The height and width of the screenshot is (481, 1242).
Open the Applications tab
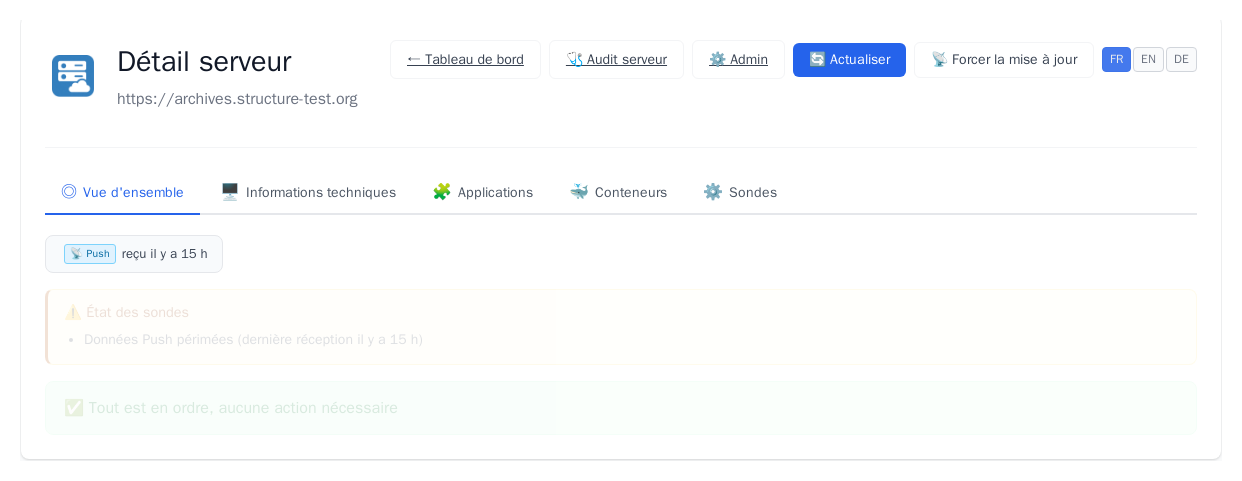pos(482,192)
